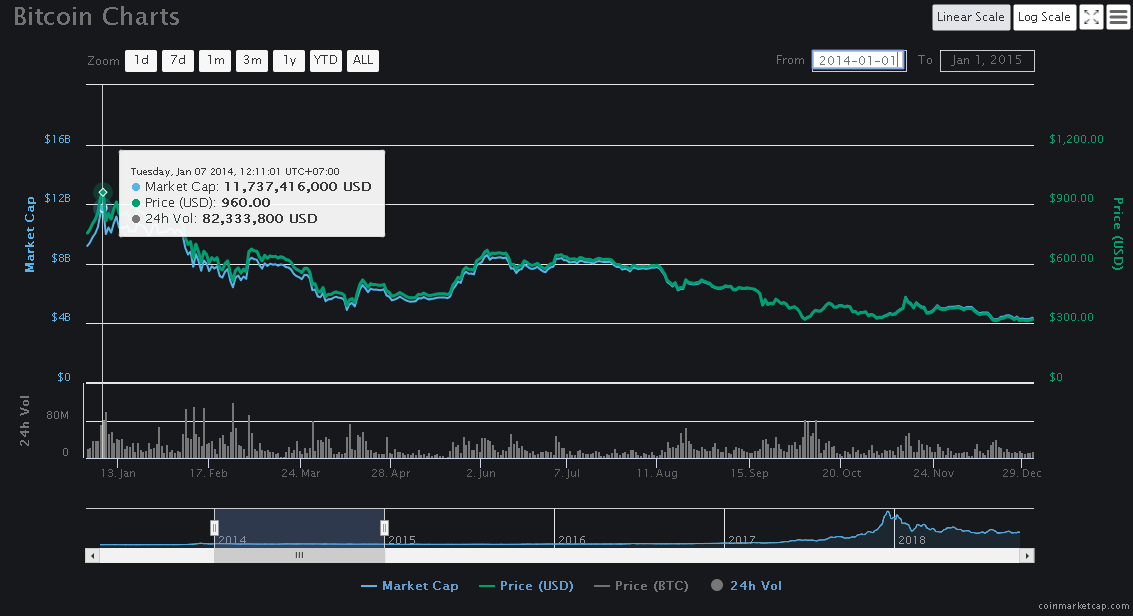This screenshot has width=1133, height=616.
Task: Click the 17. Feb date axis label
Action: [x=208, y=473]
